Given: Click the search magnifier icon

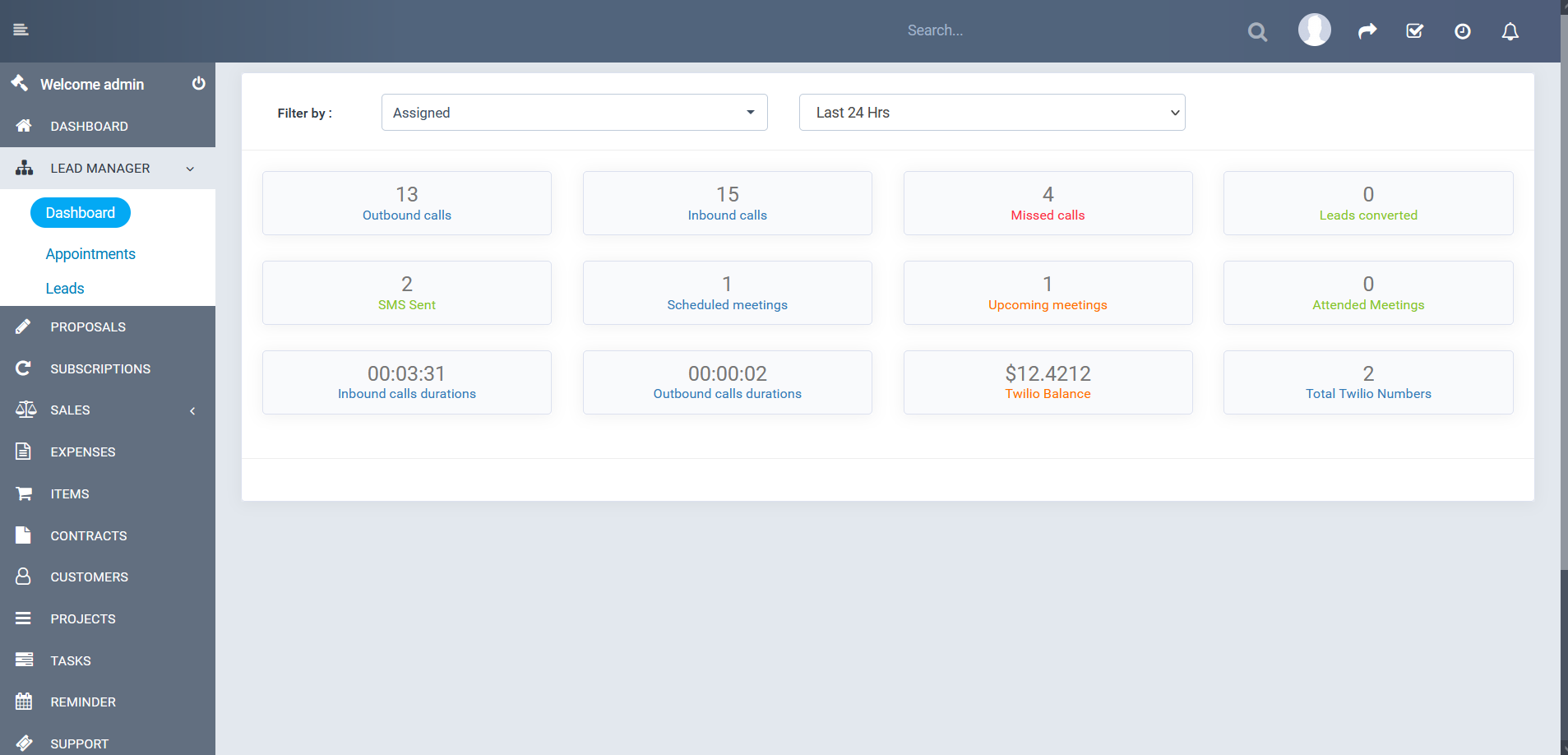Looking at the screenshot, I should coord(1256,30).
